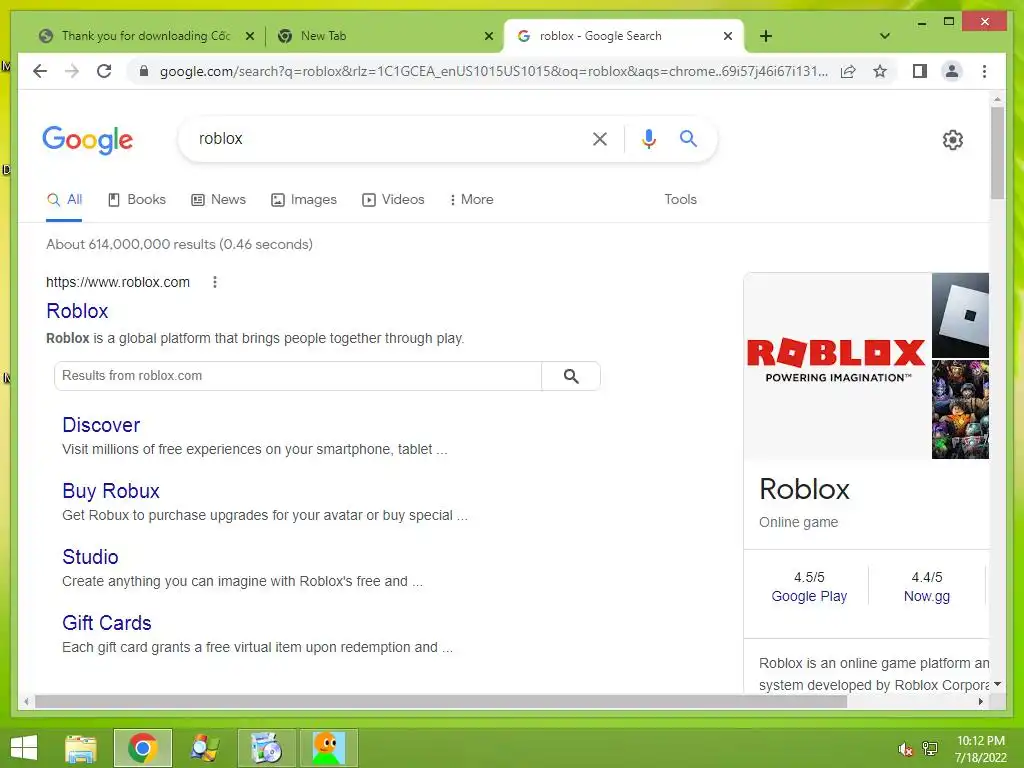The image size is (1024, 768).
Task: Open the three-dot menu beside roblox.com
Action: (x=215, y=282)
